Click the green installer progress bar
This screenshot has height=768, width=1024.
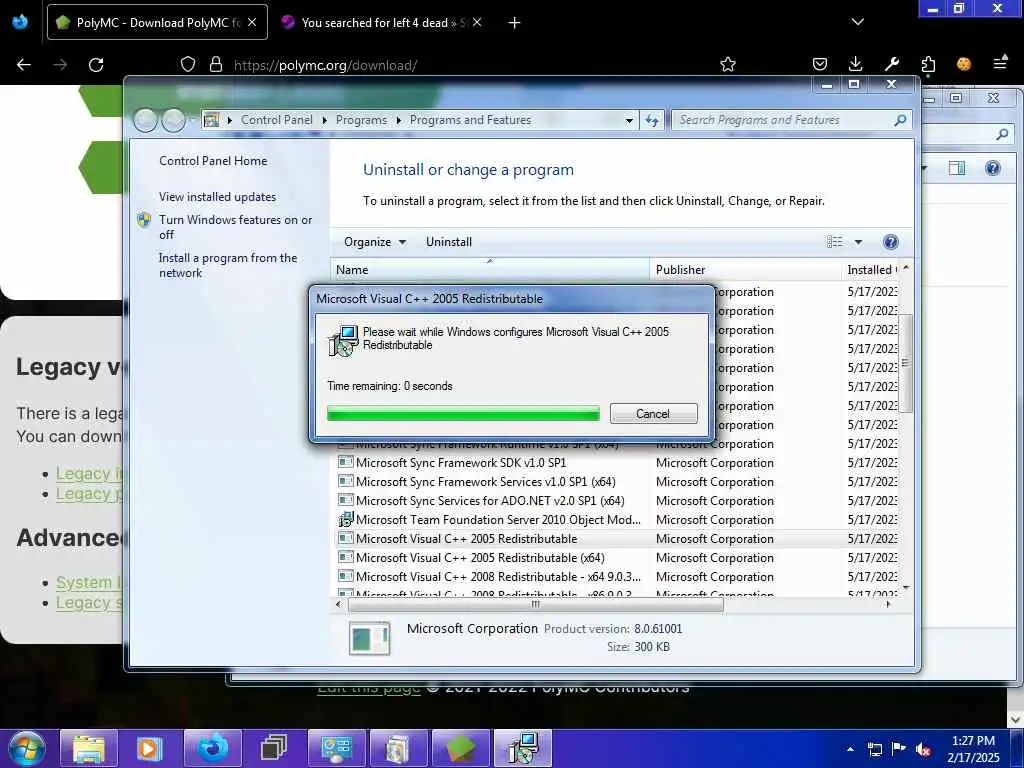point(463,413)
